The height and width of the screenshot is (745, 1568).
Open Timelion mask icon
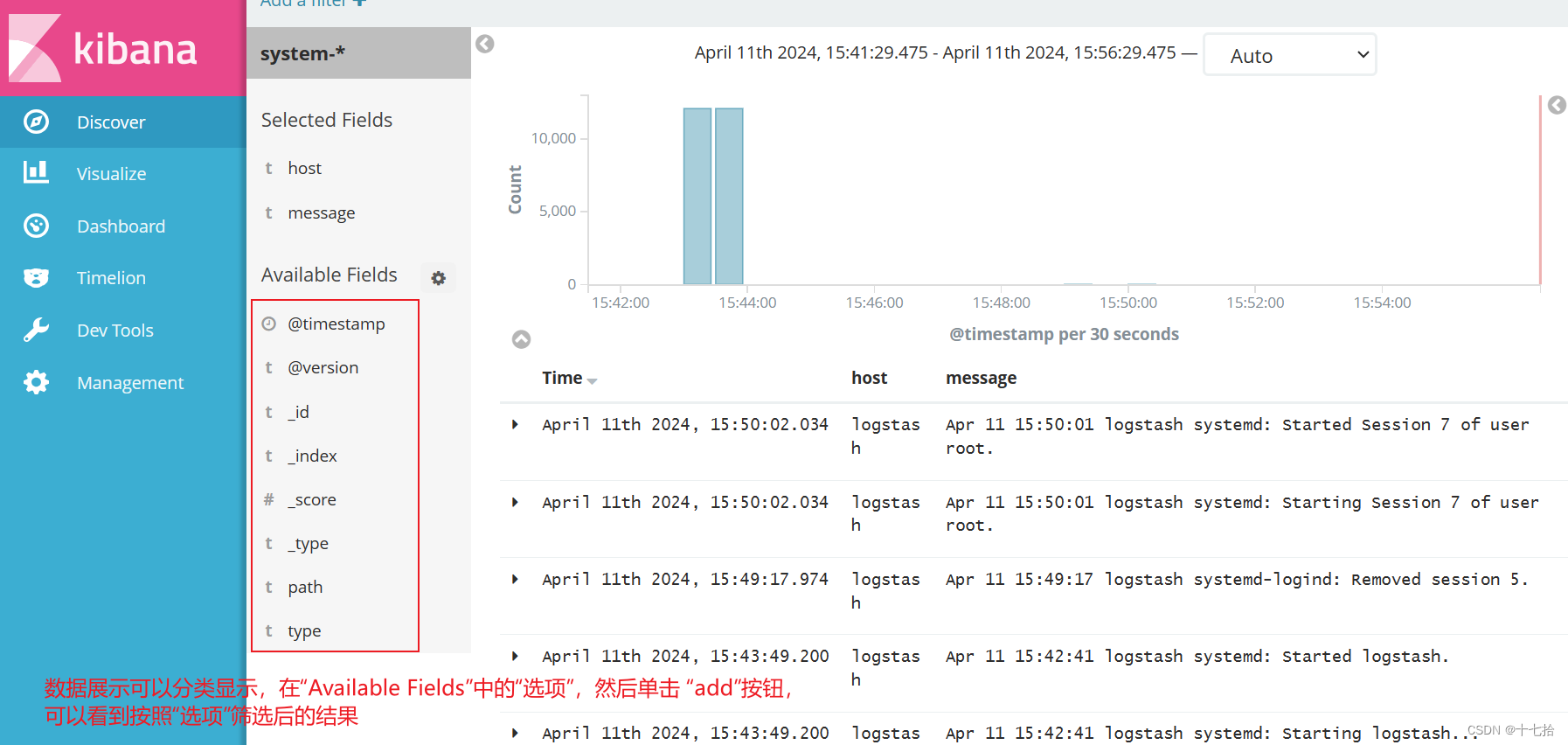[36, 278]
